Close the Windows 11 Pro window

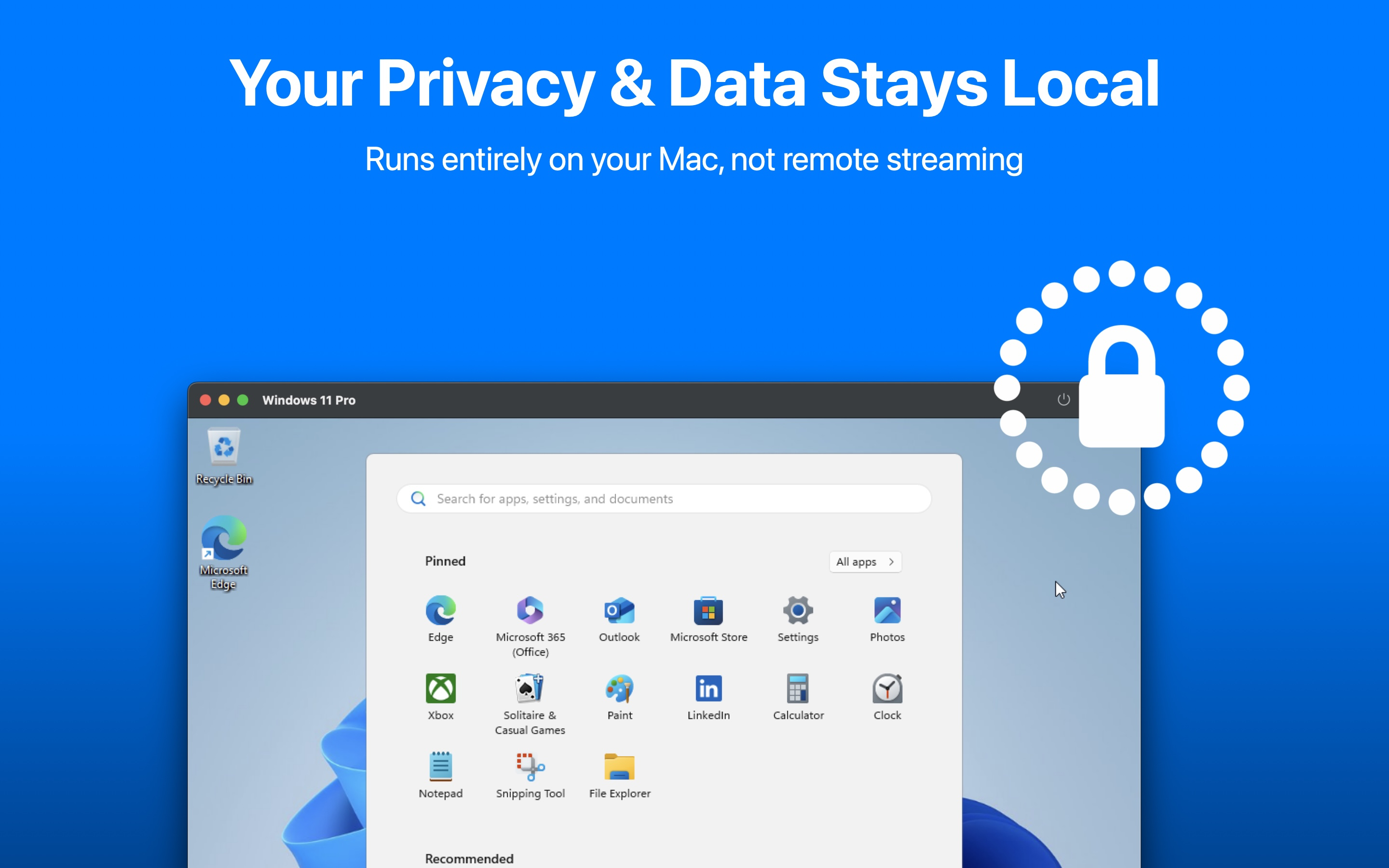pyautogui.click(x=205, y=400)
